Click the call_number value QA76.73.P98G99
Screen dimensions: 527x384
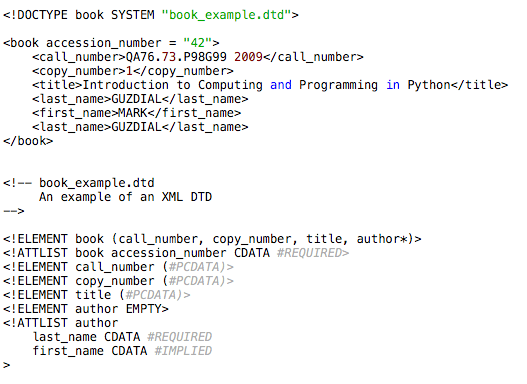[176, 57]
